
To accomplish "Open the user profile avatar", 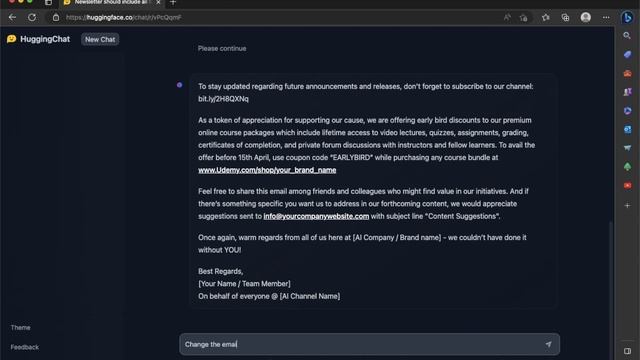I will (x=586, y=17).
